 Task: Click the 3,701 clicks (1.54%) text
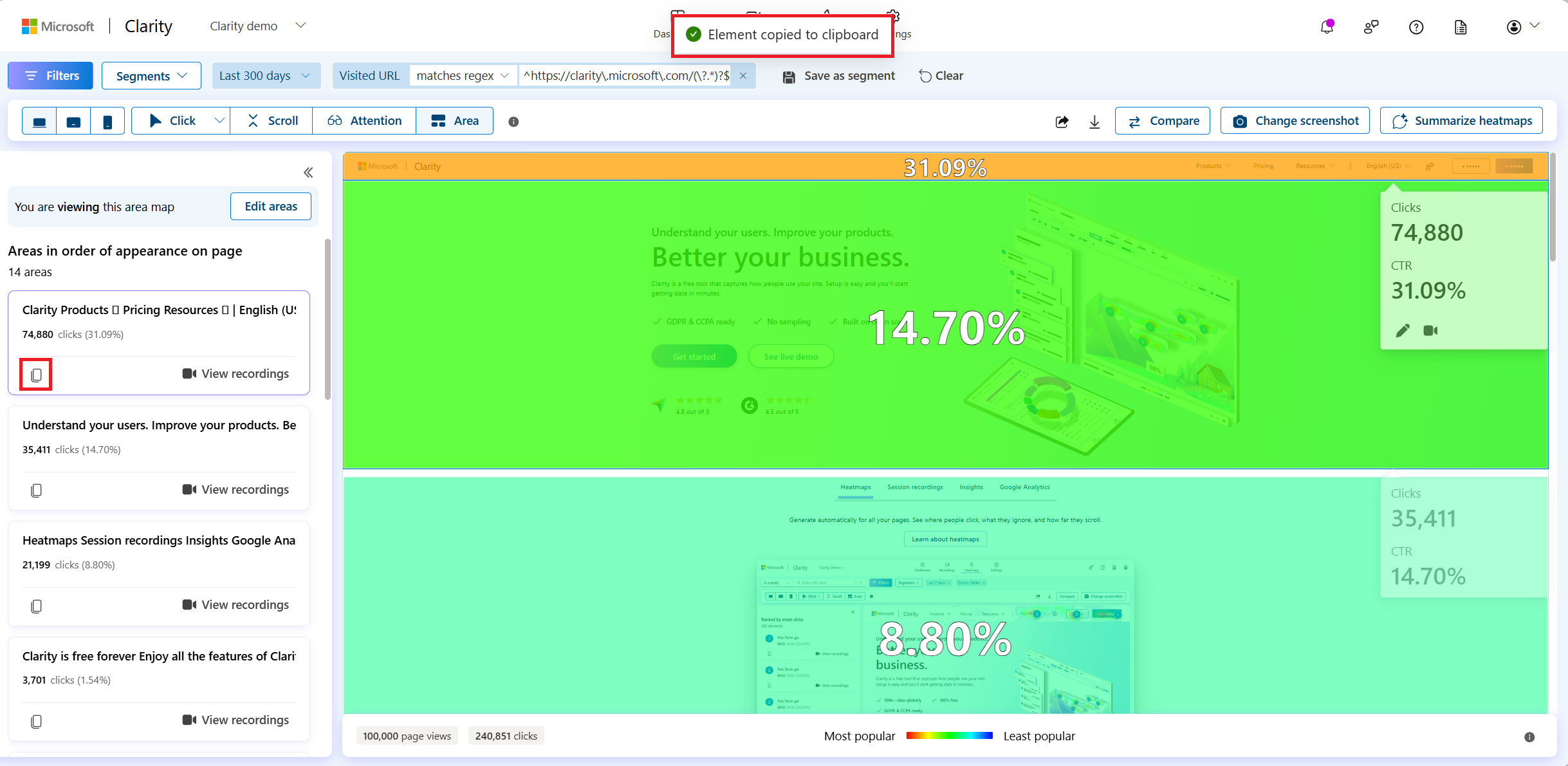click(66, 680)
